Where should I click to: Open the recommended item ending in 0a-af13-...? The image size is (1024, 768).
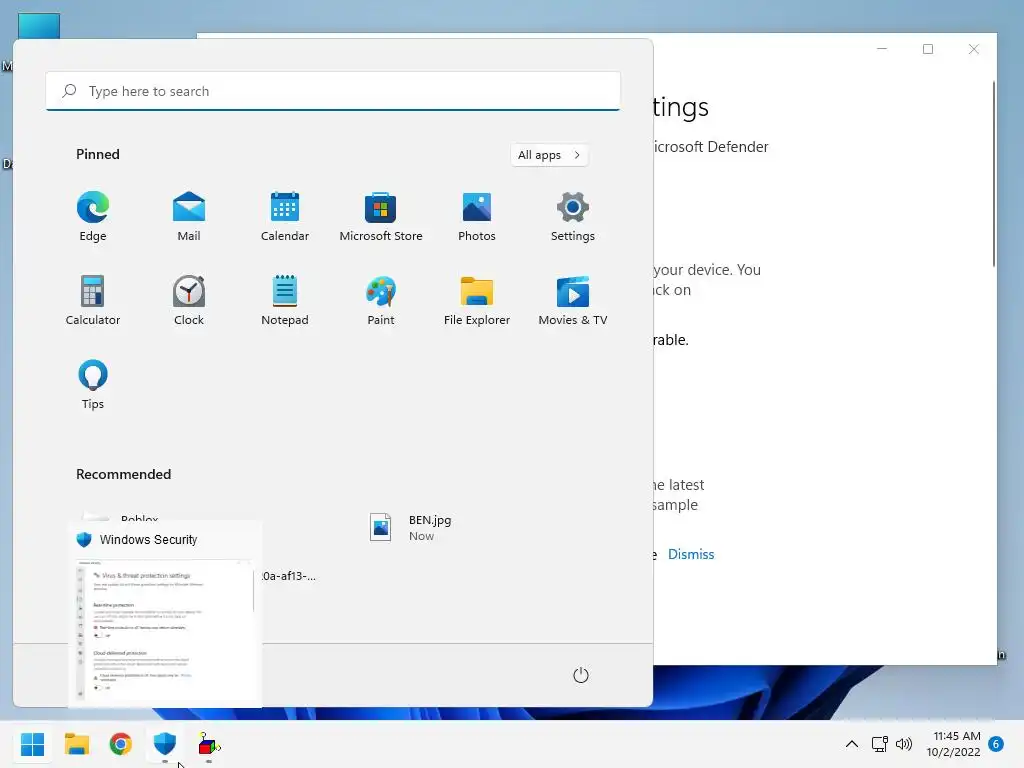[288, 576]
